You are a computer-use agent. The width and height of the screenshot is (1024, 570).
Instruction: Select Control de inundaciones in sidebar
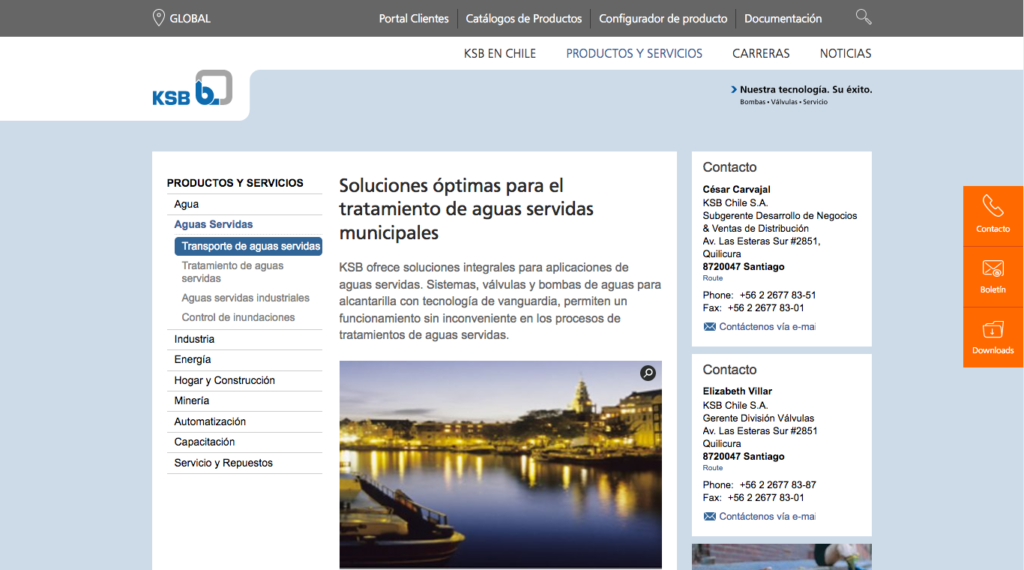238,317
